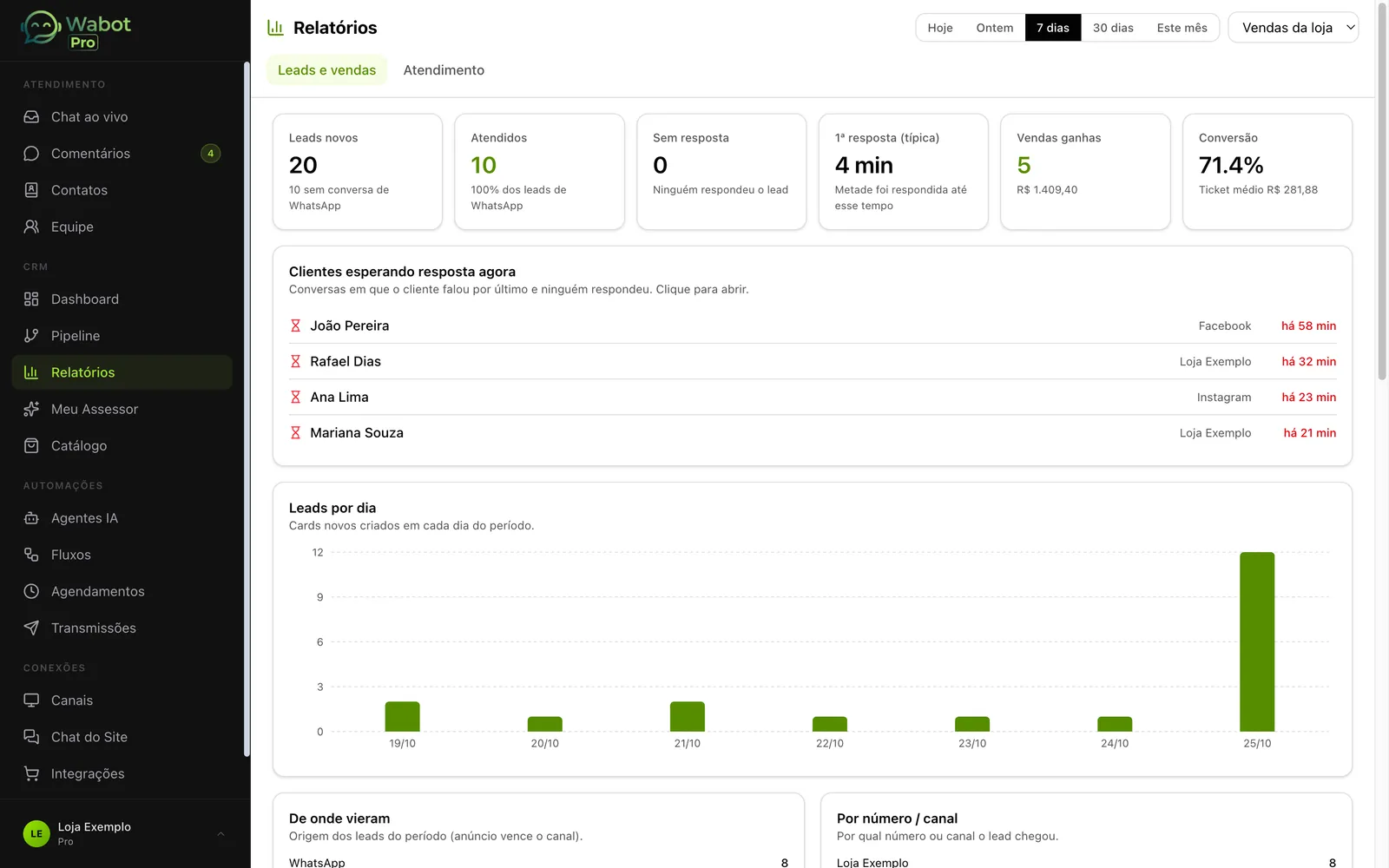Open the Vendas da loja dropdown
This screenshot has height=868, width=1389.
click(1294, 28)
